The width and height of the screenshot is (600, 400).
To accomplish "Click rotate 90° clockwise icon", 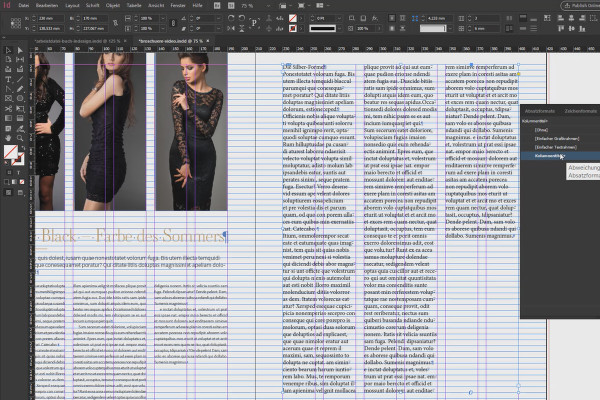I will point(231,18).
